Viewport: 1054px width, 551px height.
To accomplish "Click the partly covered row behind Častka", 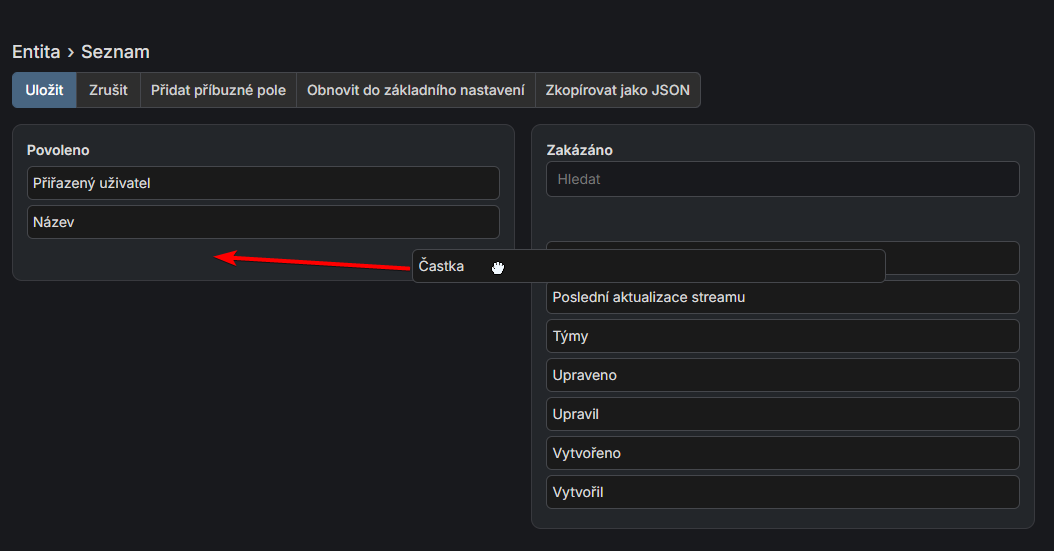I will pyautogui.click(x=952, y=258).
